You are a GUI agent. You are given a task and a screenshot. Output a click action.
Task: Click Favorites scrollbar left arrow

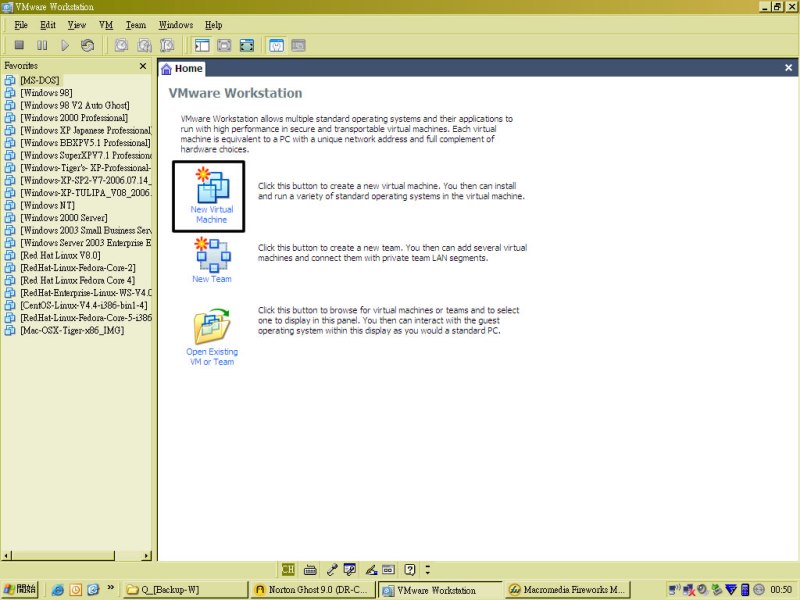click(x=6, y=556)
